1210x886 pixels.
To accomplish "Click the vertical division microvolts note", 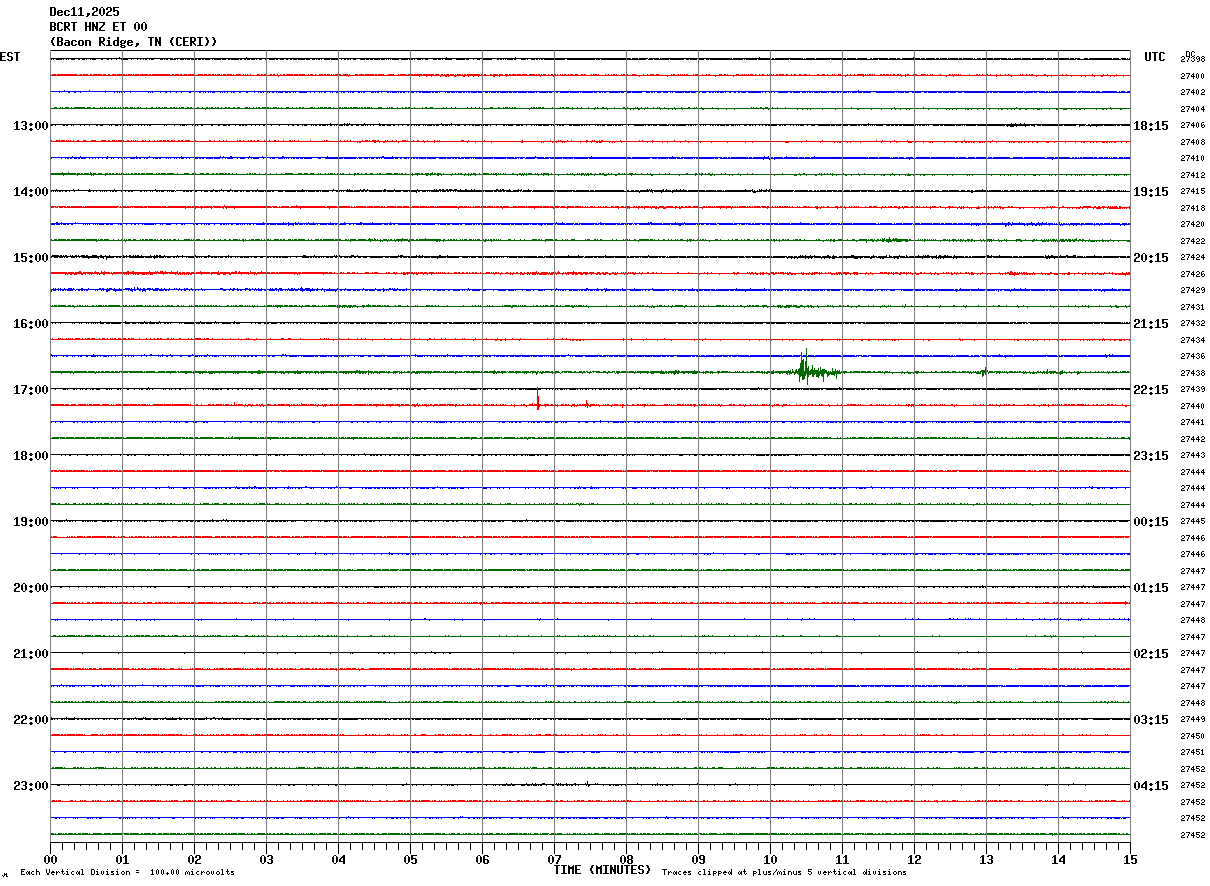I will 127,873.
